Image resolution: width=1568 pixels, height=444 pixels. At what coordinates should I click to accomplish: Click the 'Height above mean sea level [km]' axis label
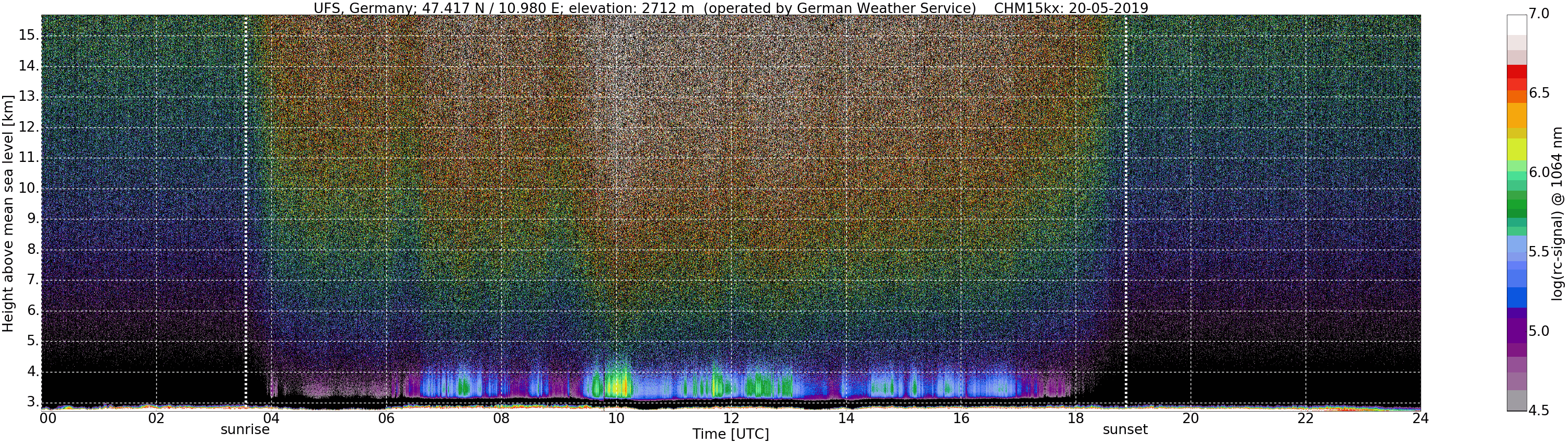pyautogui.click(x=8, y=213)
